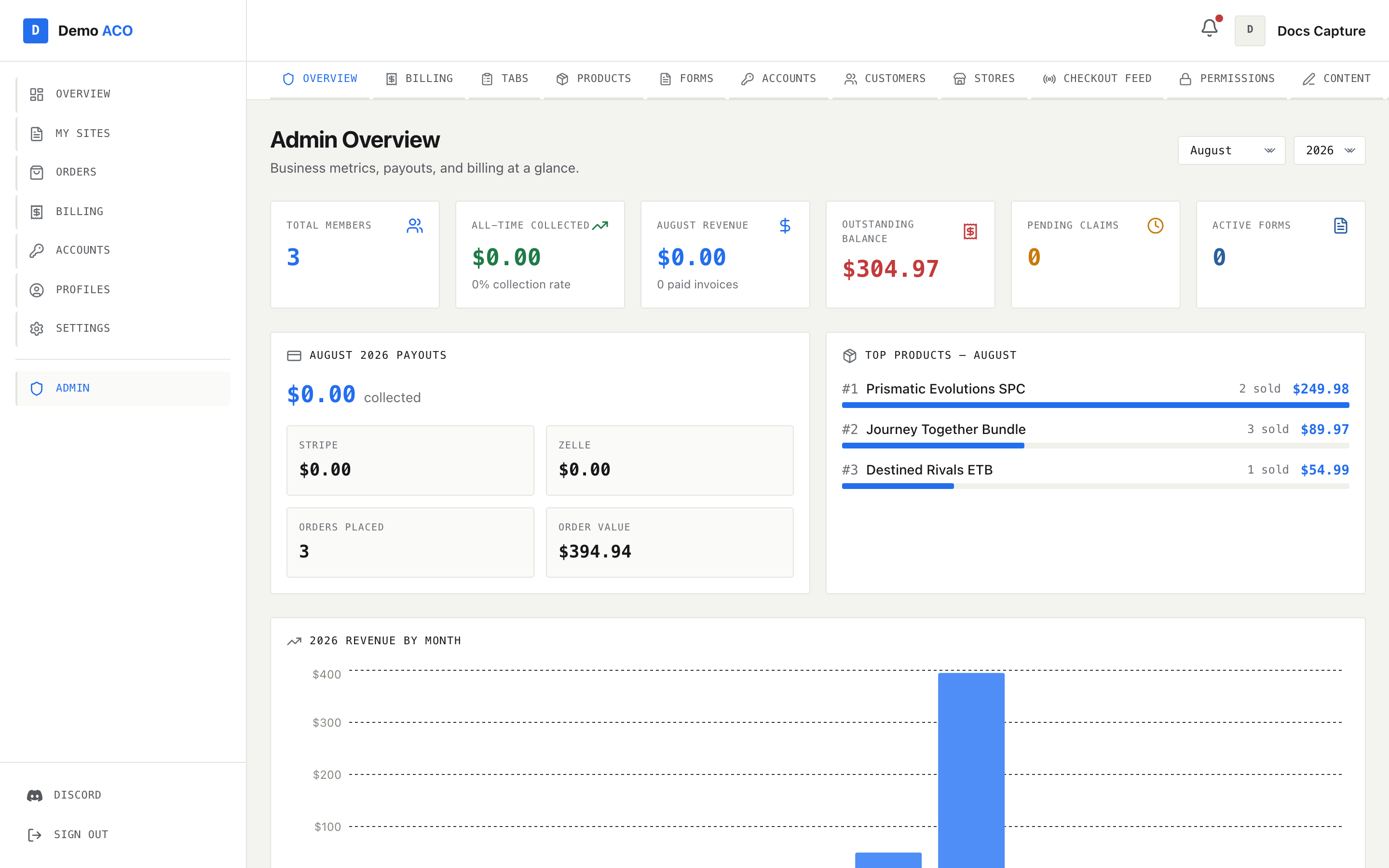Select Admin in the sidebar
The height and width of the screenshot is (868, 1389).
pyautogui.click(x=123, y=388)
